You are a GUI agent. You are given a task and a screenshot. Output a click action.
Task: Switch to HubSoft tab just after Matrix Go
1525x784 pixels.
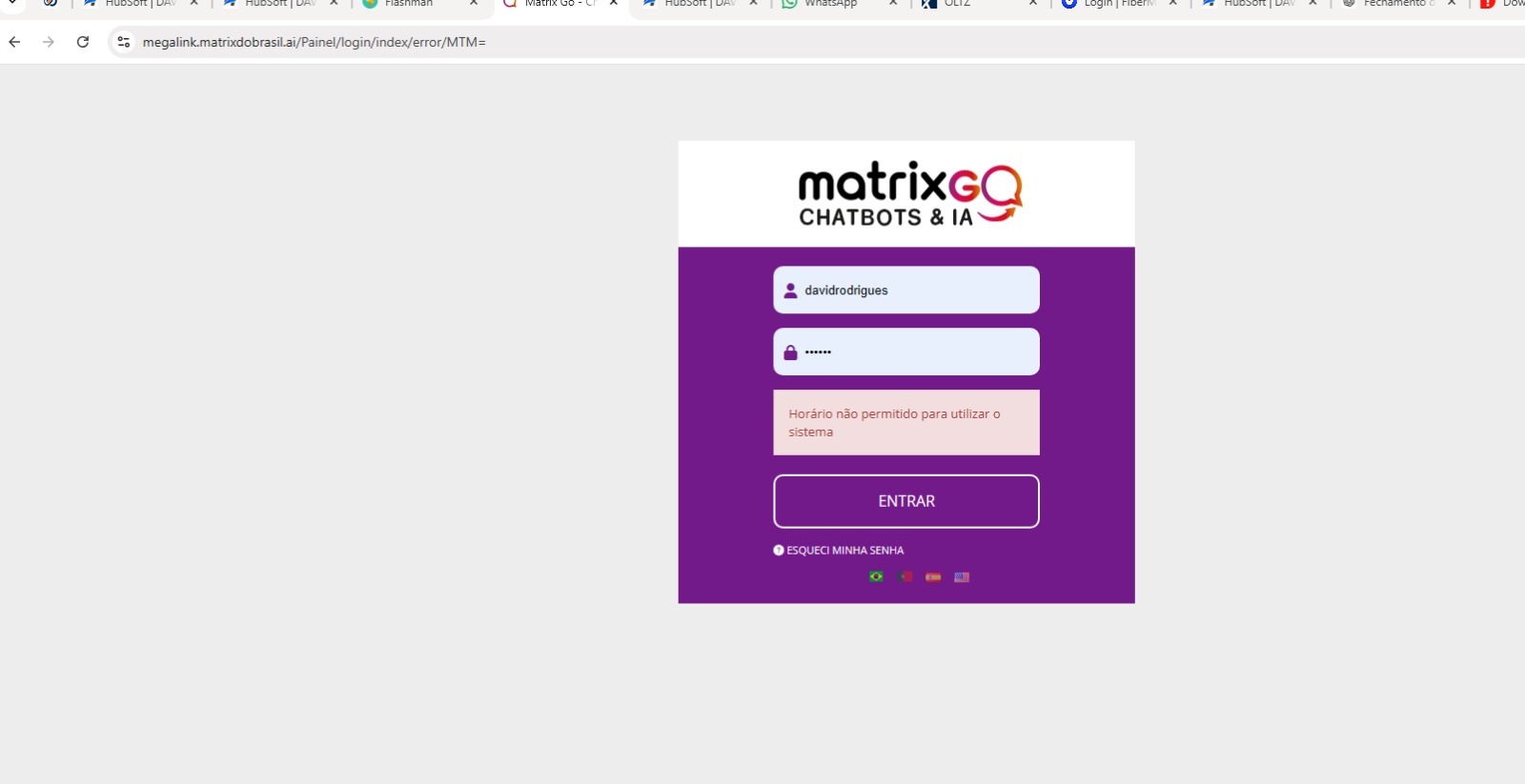(x=701, y=4)
